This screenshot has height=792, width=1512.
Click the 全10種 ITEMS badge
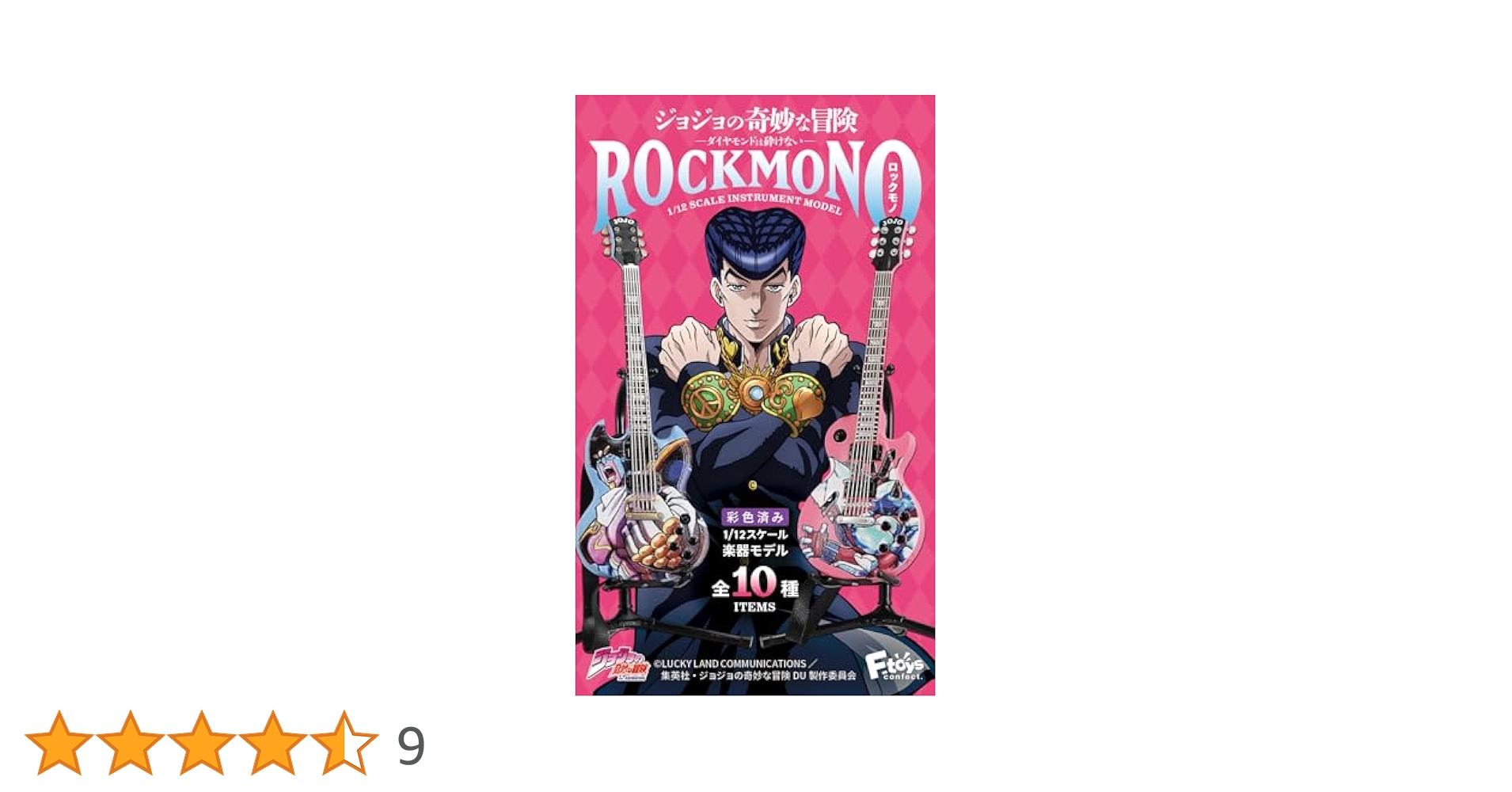(755, 590)
